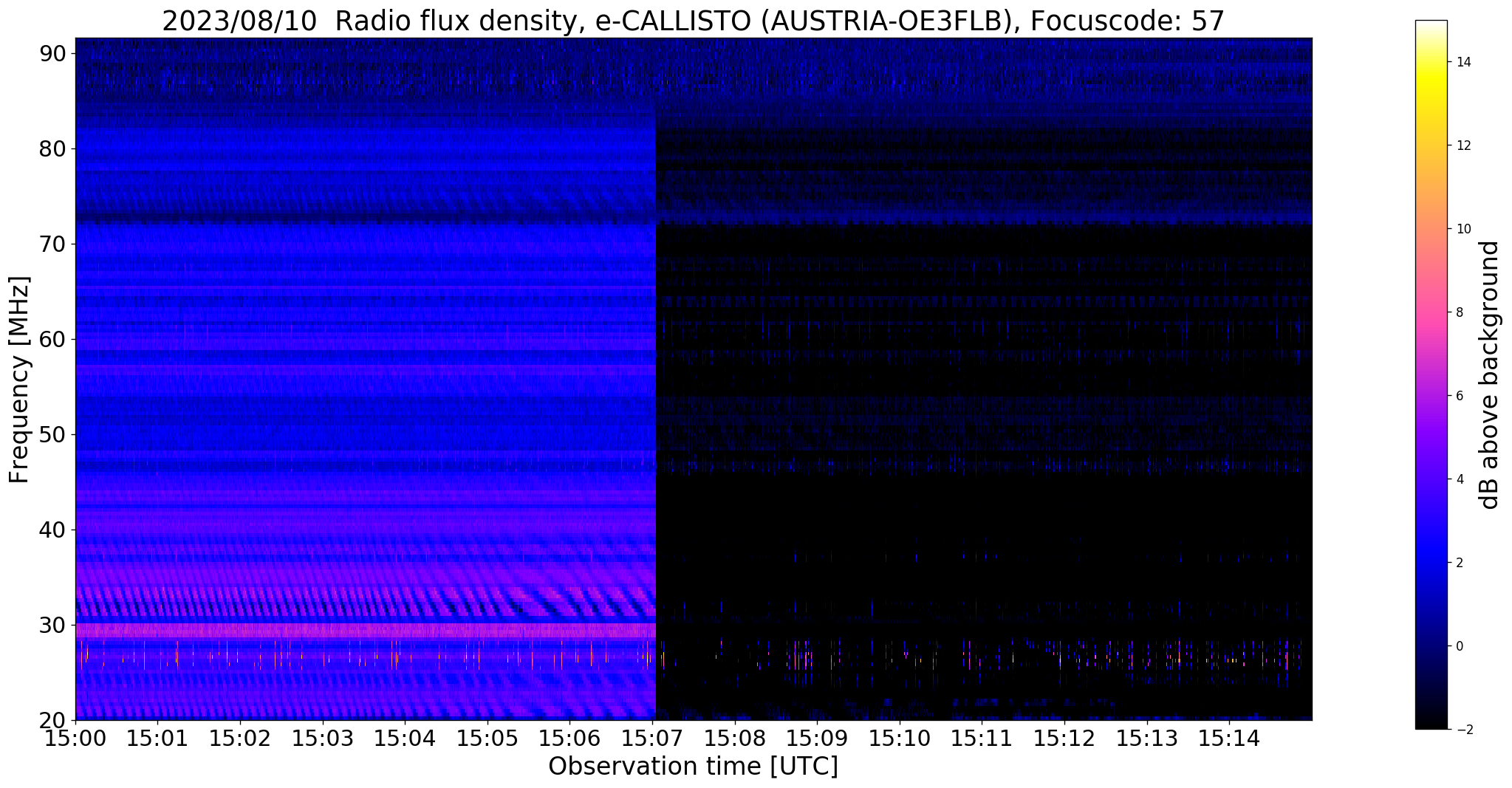Click the 60 MHz frequency tick label
The width and height of the screenshot is (1512, 788).
(53, 339)
